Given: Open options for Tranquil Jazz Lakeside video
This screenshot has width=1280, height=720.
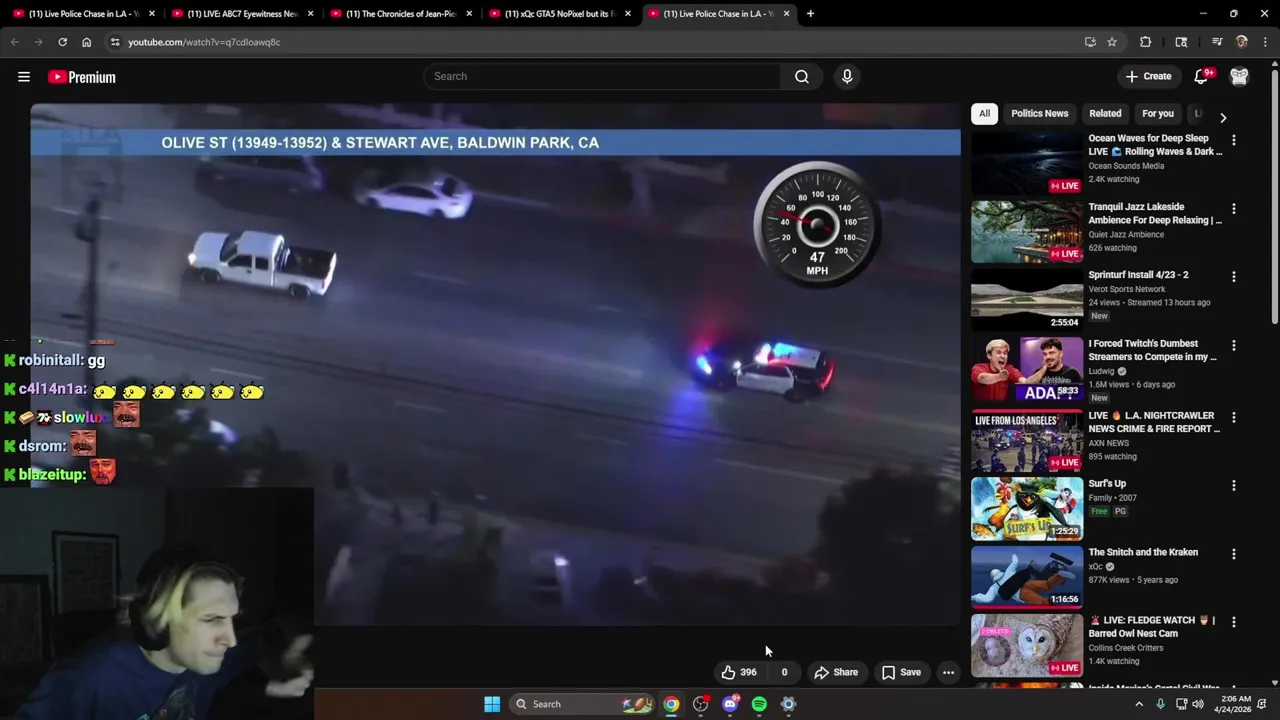Looking at the screenshot, I should pos(1233,209).
